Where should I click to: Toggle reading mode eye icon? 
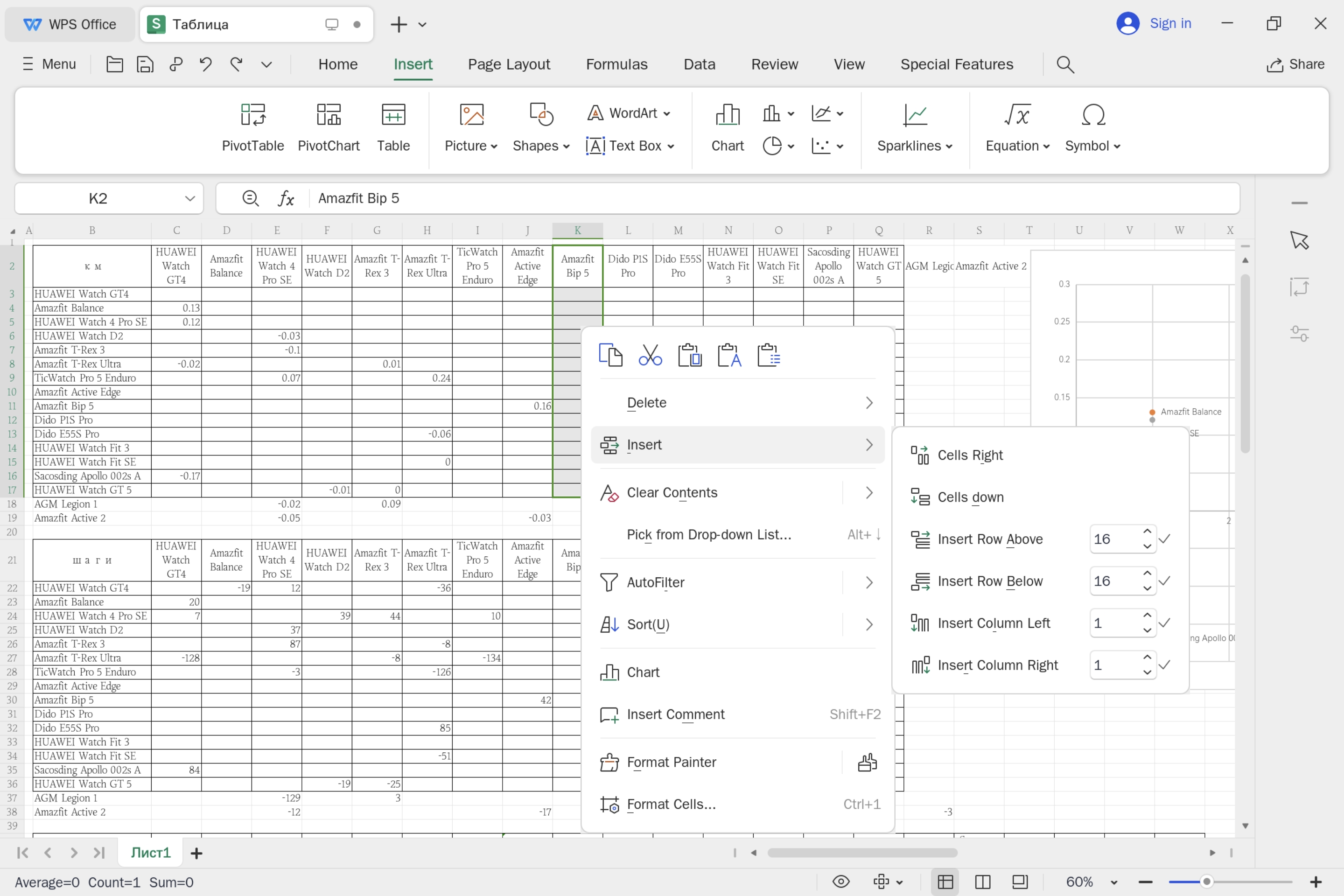840,882
